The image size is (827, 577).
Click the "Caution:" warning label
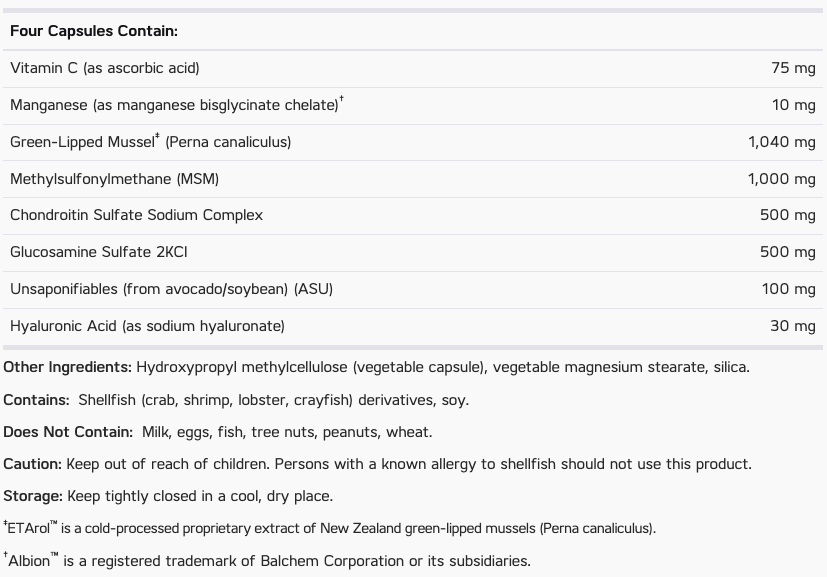click(x=32, y=464)
